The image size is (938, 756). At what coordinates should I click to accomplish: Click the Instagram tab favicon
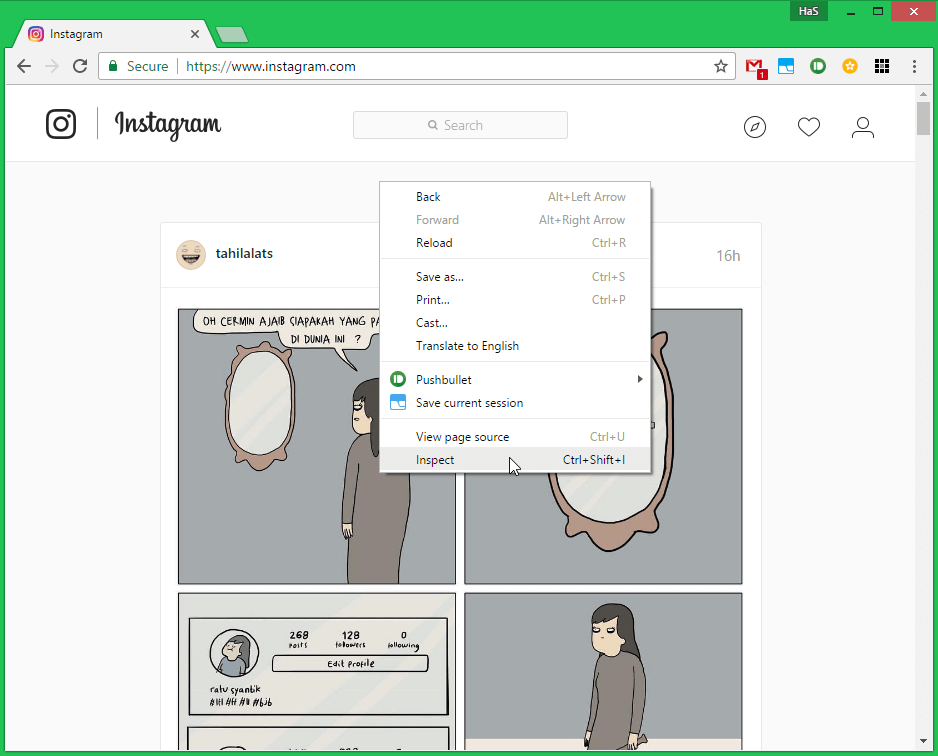tap(36, 34)
